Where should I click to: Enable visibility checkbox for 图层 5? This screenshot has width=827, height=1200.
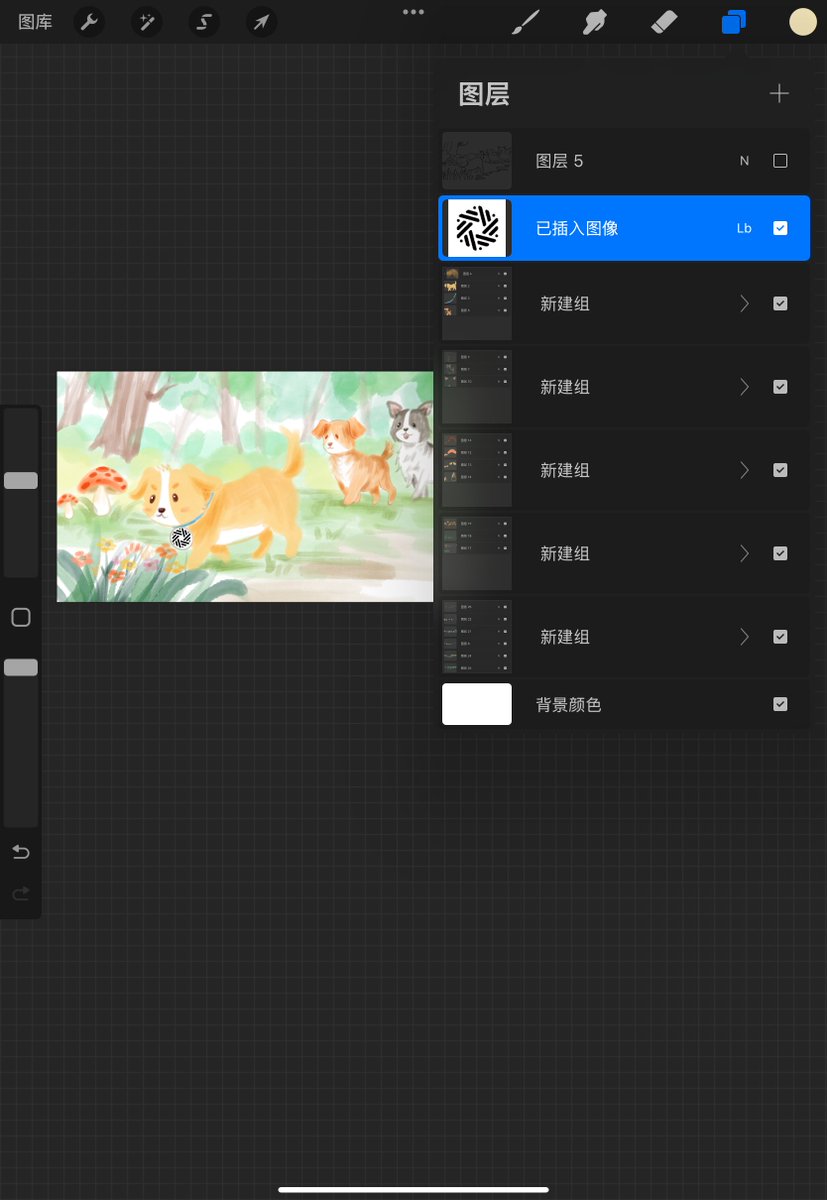[780, 161]
